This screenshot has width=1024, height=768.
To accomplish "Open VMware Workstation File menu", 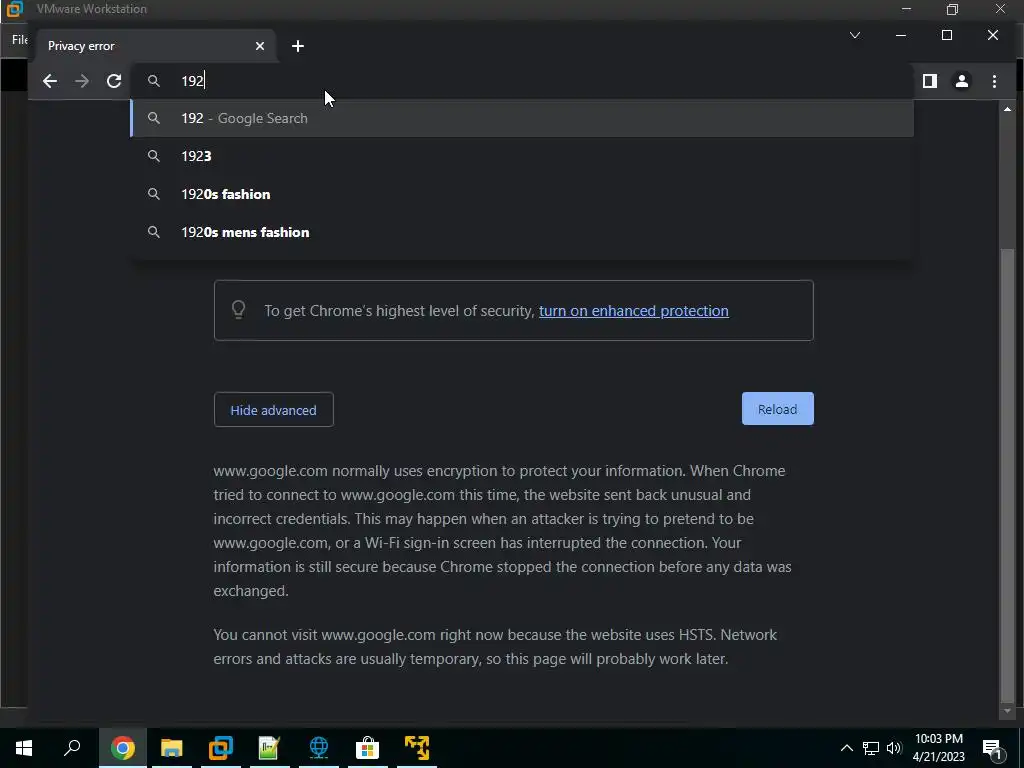I will tap(19, 40).
